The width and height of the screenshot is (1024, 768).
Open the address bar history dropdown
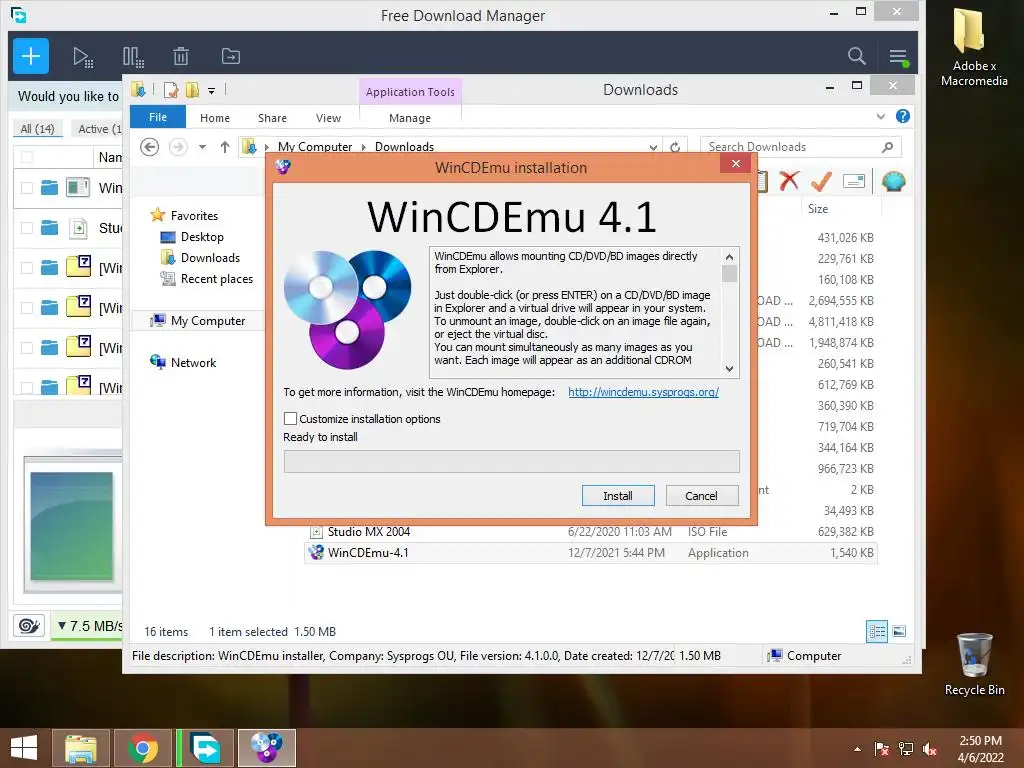(653, 148)
